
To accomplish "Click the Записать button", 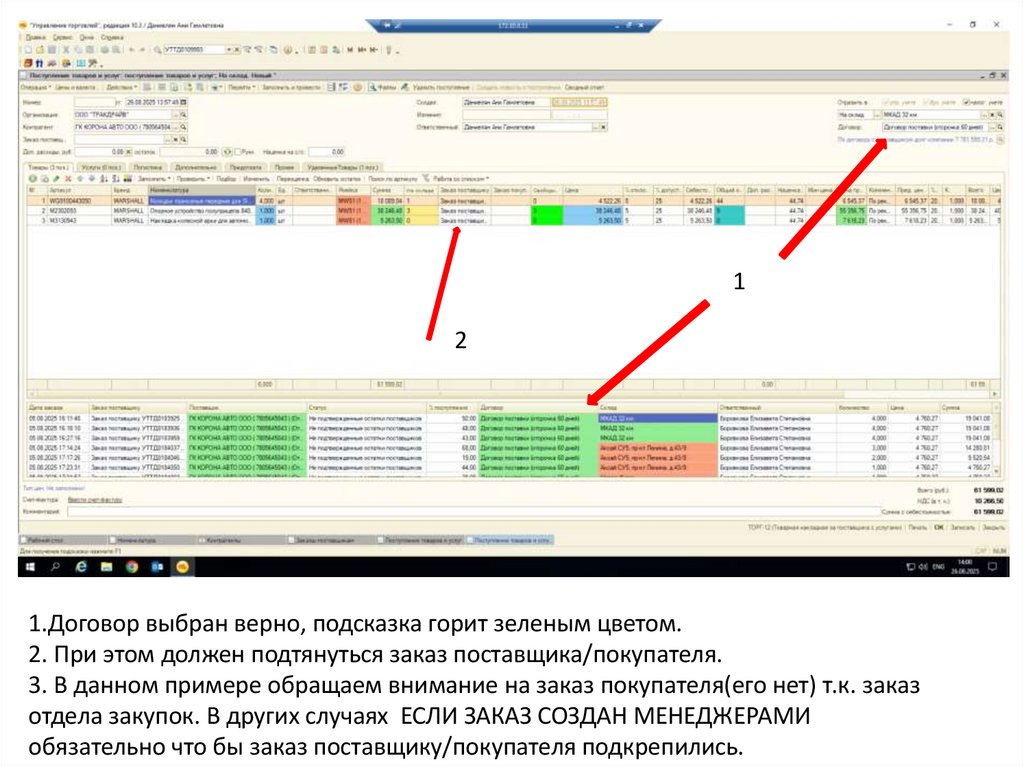I will pos(963,527).
